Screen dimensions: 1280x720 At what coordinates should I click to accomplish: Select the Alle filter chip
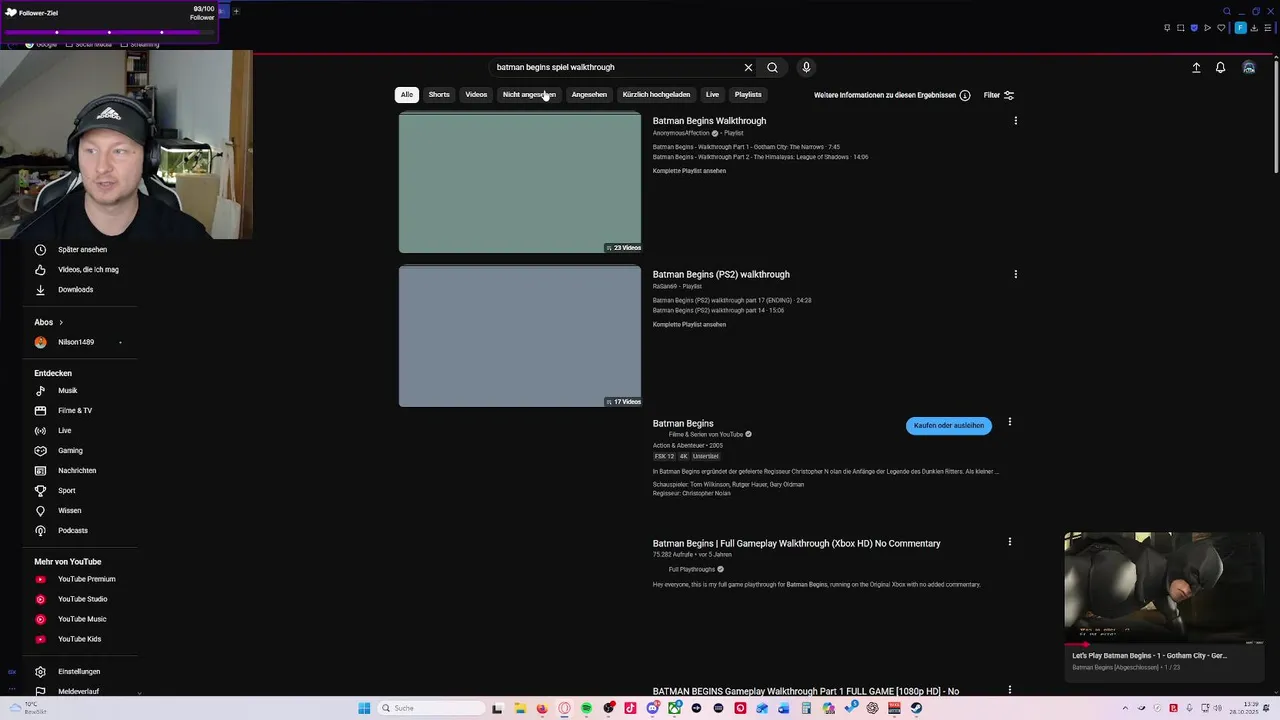[407, 94]
